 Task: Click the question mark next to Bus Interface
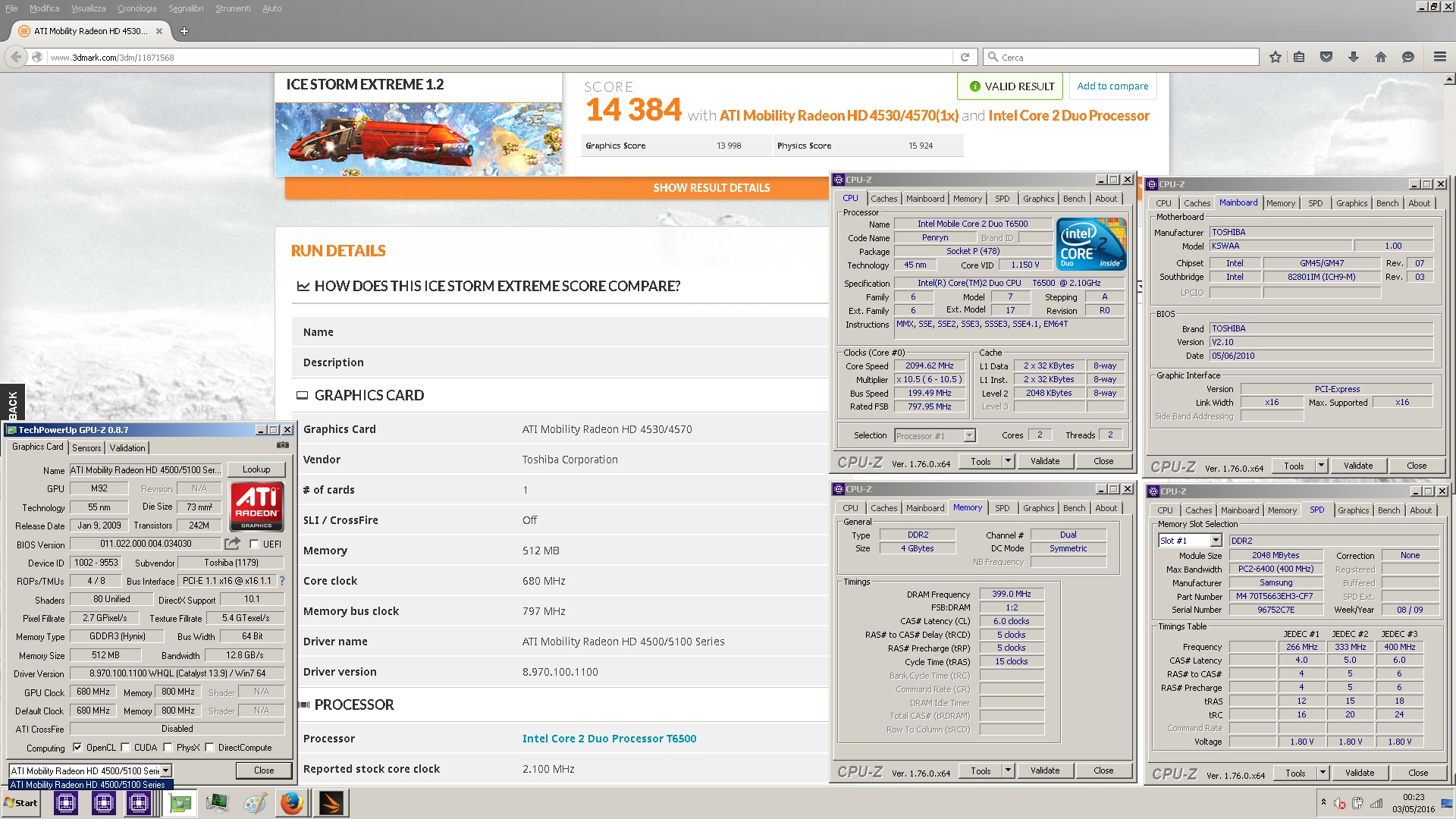(x=282, y=581)
